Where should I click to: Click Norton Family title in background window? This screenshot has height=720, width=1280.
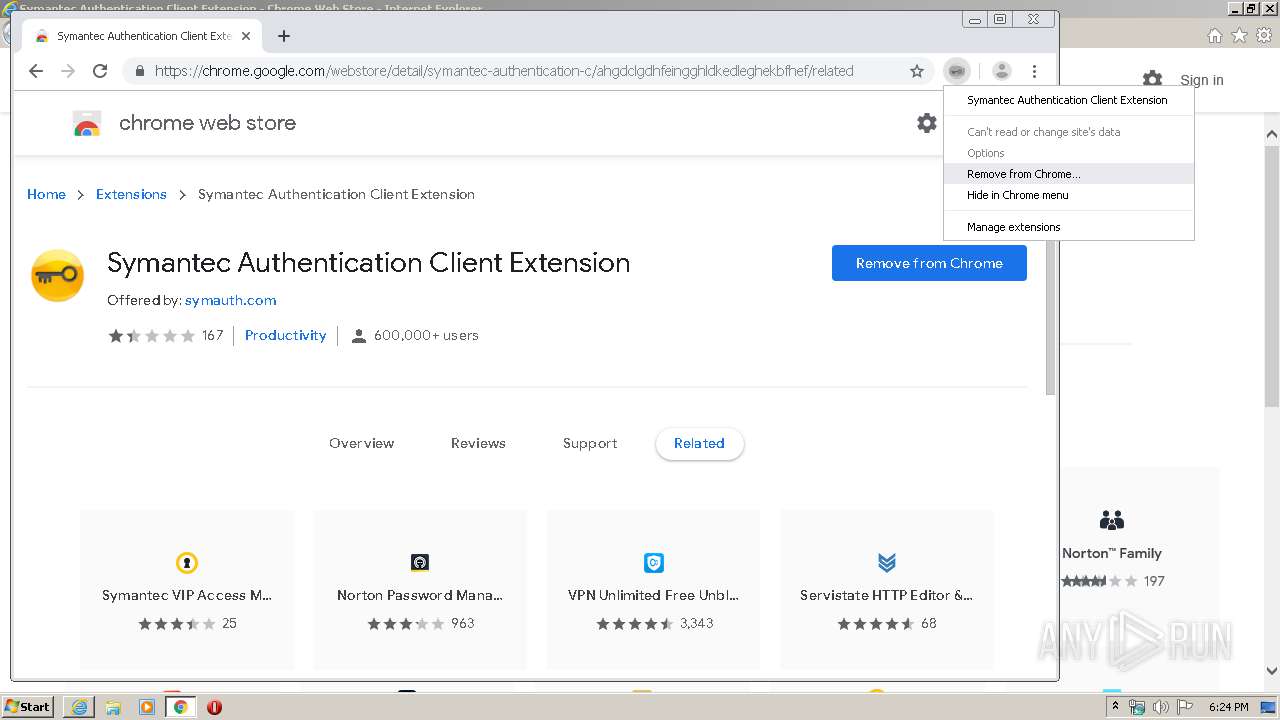click(x=1112, y=553)
